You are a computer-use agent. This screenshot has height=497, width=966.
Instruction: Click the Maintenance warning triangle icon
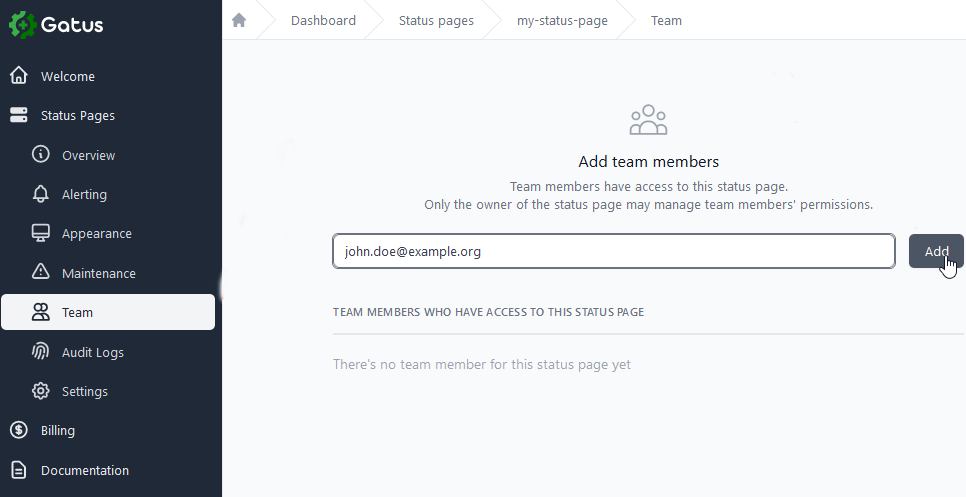coord(41,272)
